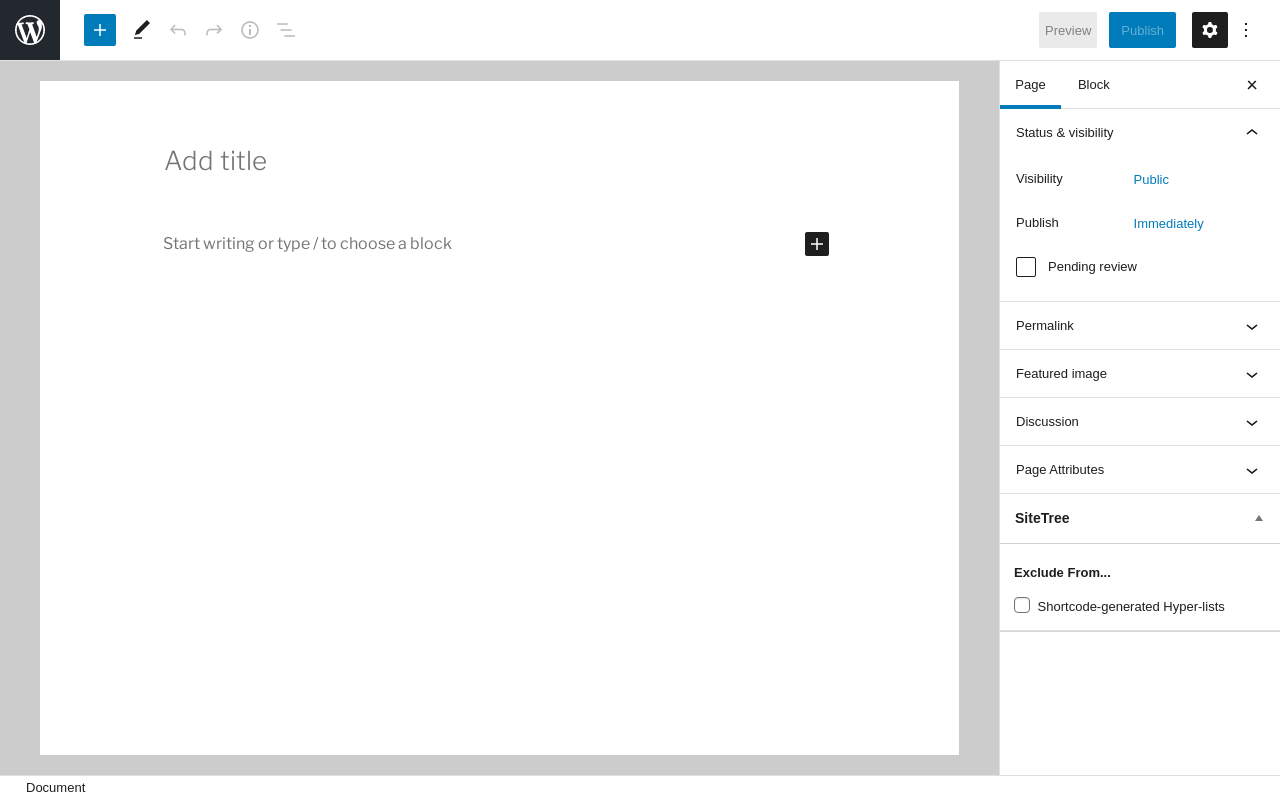Click the WordPress logo to view pages
Image resolution: width=1280 pixels, height=800 pixels.
(30, 30)
